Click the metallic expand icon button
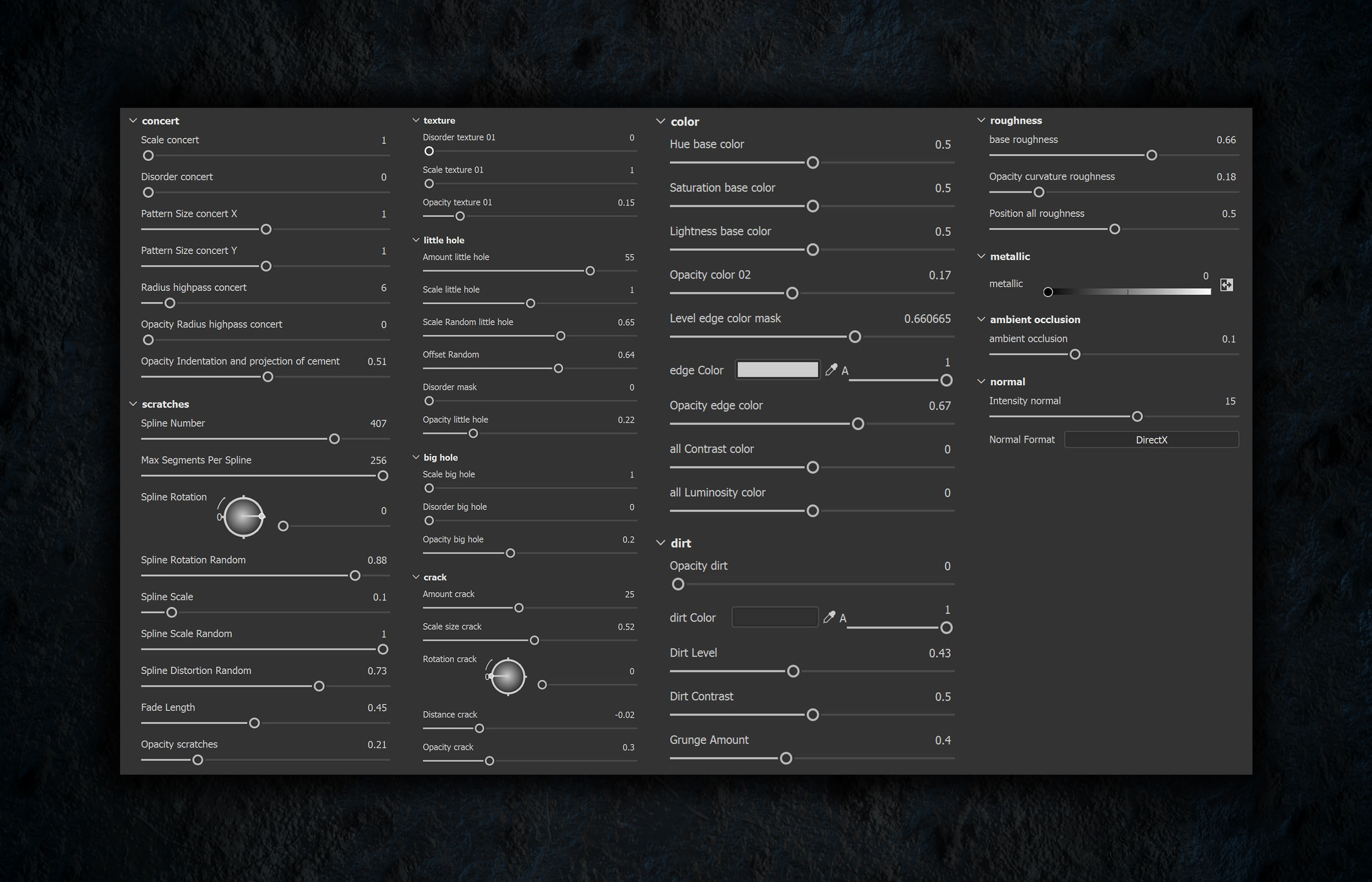The width and height of the screenshot is (1372, 882). tap(1226, 285)
